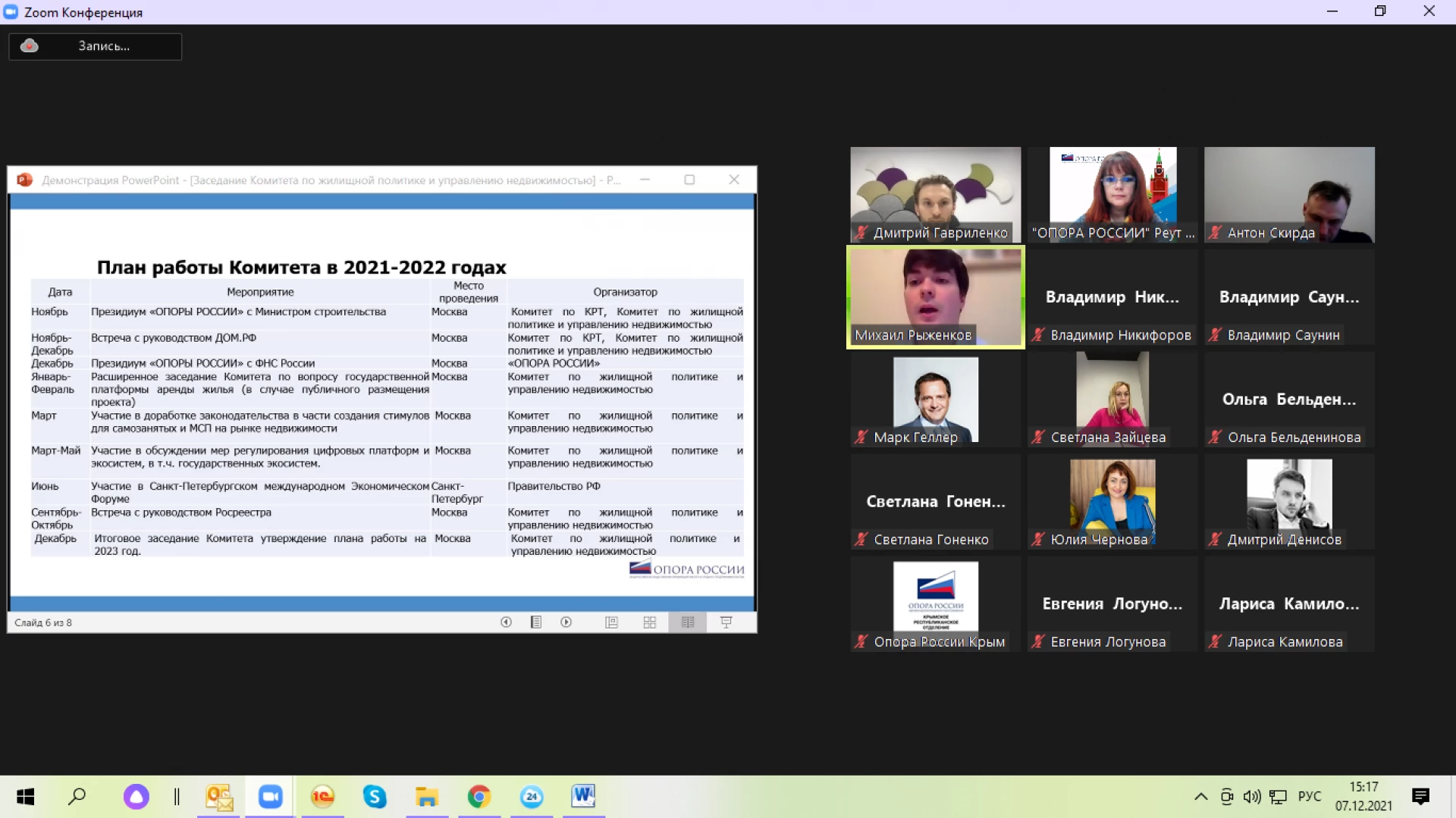This screenshot has height=818, width=1456.
Task: Click the 'Запись...' recording label
Action: click(x=104, y=46)
